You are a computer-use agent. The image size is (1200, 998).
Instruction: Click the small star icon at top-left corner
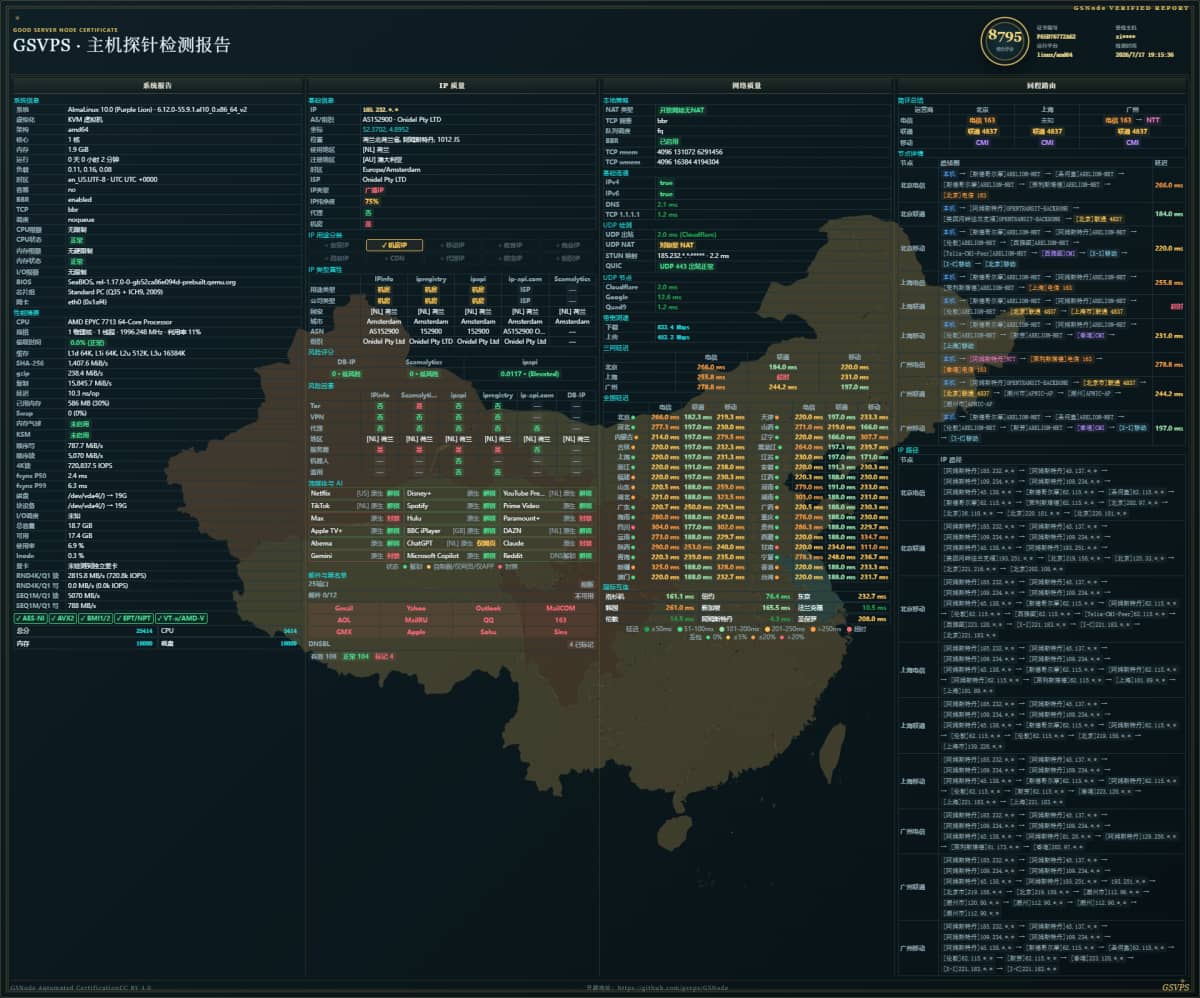click(17, 17)
